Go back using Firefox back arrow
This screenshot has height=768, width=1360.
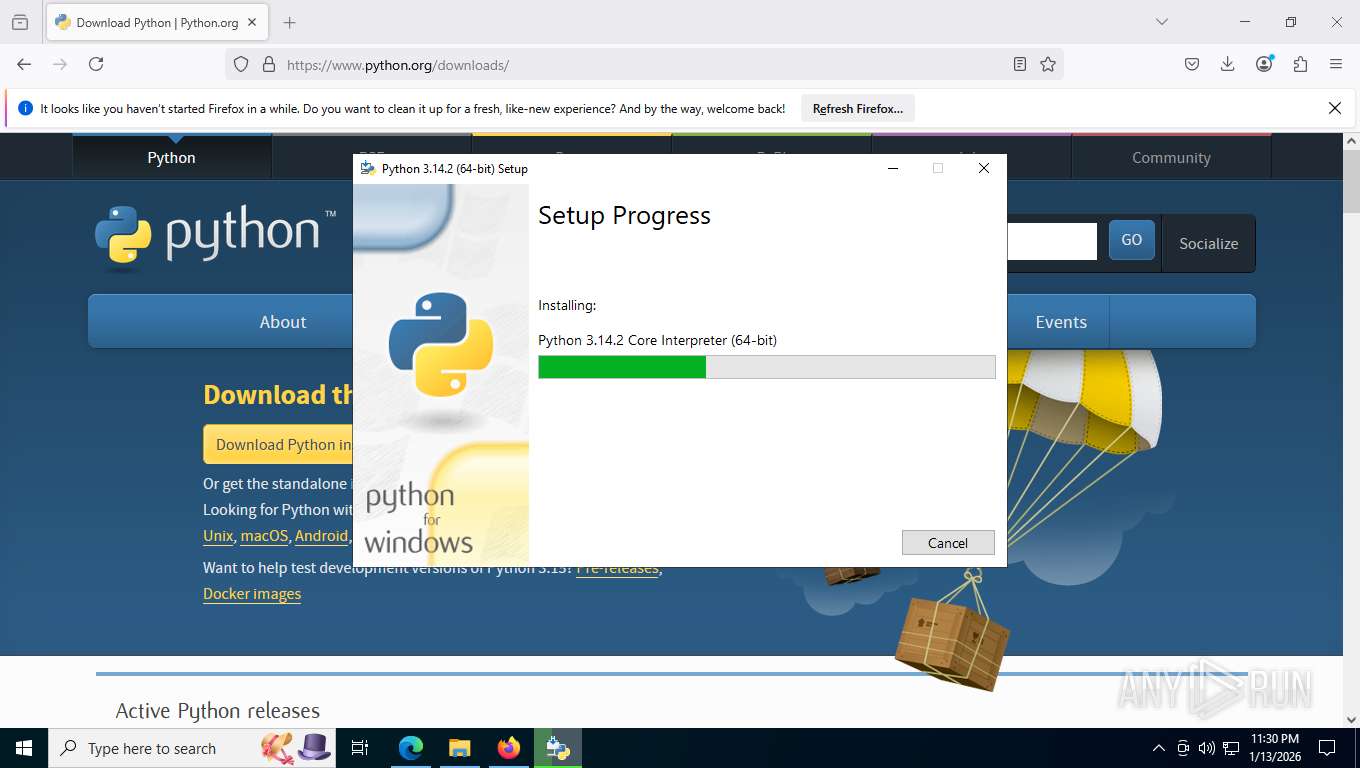pos(24,64)
